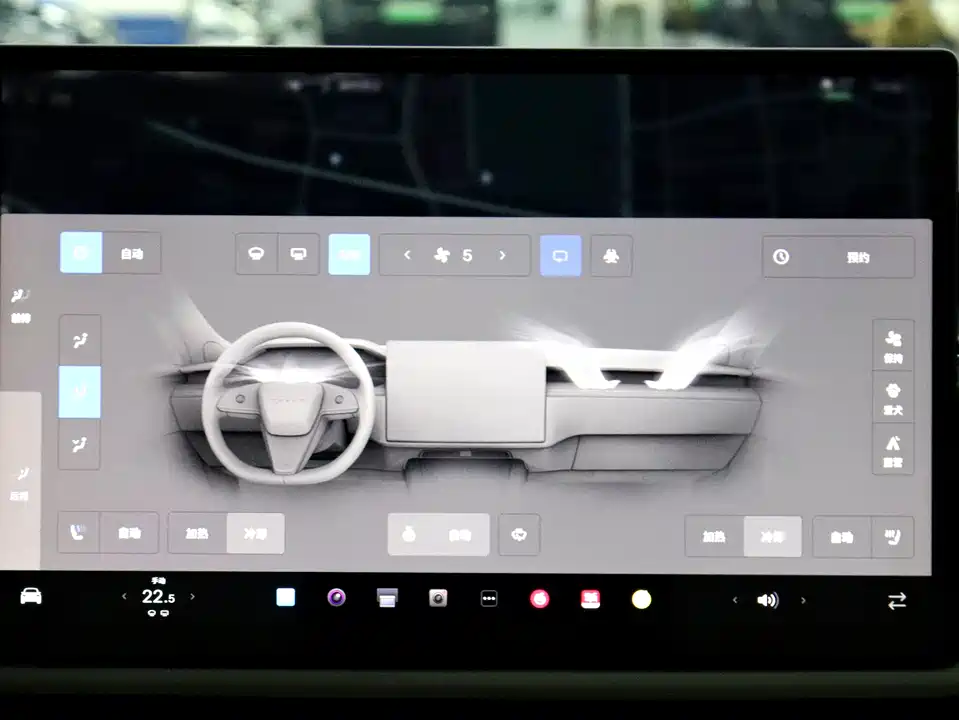The image size is (959, 720).
Task: Click the swap arrows icon in bottom bar
Action: (x=897, y=600)
